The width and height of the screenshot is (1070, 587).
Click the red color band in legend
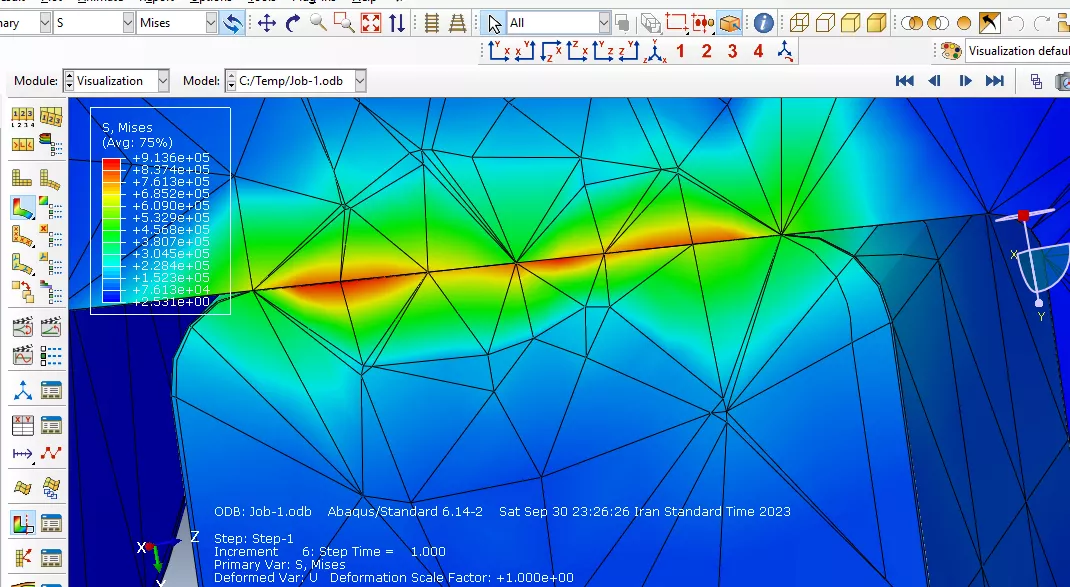coord(112,164)
